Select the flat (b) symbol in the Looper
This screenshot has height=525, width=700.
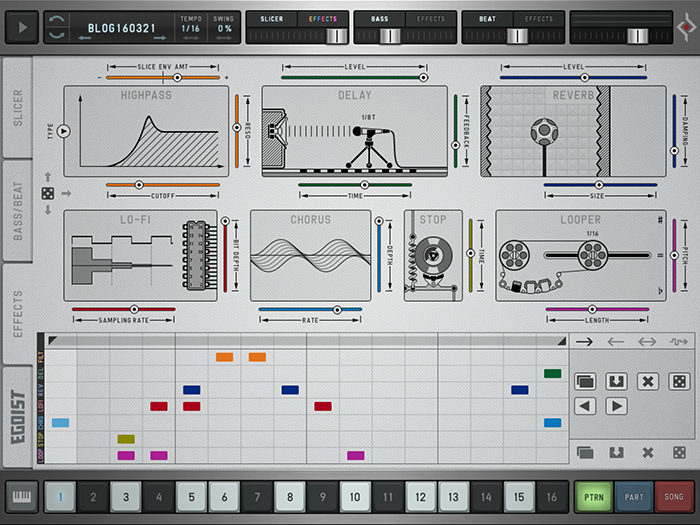pyautogui.click(x=660, y=291)
